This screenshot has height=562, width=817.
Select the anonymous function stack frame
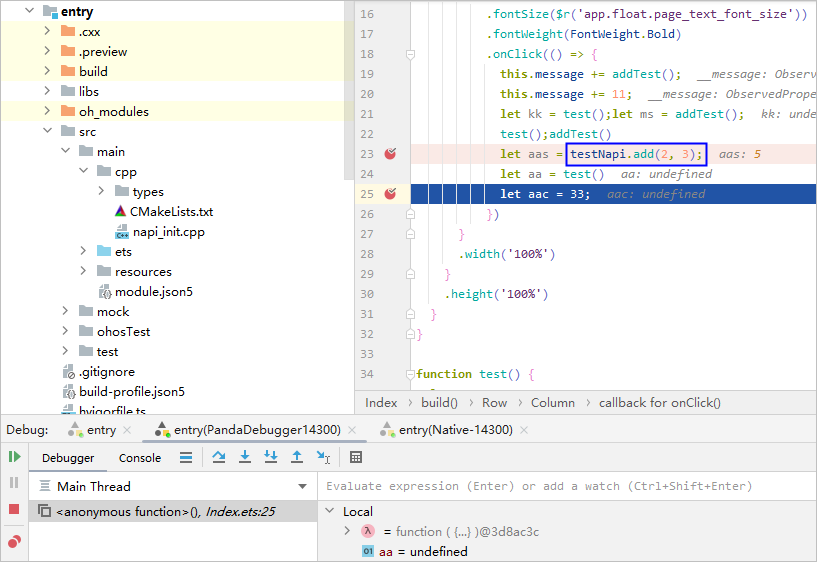[x=165, y=511]
